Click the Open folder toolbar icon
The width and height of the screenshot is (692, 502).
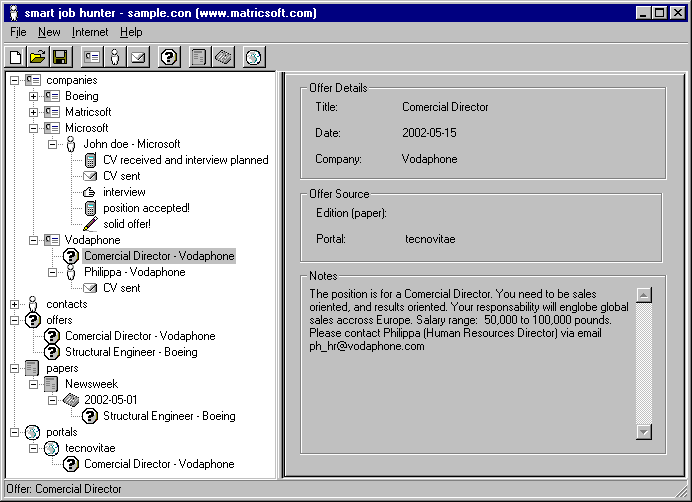tap(38, 57)
